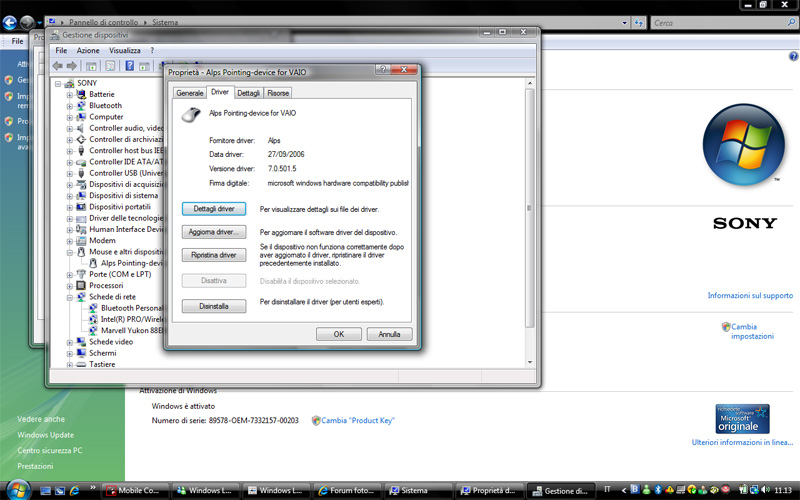
Task: Switch to Mobile Co... taskbar button
Action: pyautogui.click(x=135, y=491)
